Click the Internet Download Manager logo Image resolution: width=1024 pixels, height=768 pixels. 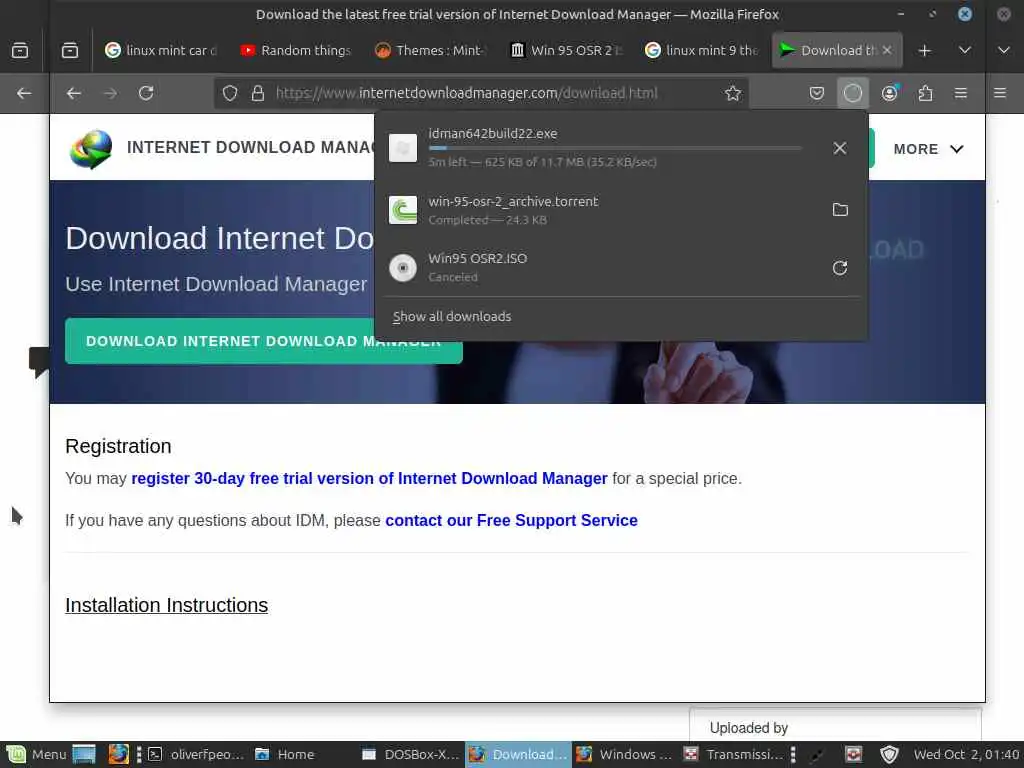[x=91, y=148]
